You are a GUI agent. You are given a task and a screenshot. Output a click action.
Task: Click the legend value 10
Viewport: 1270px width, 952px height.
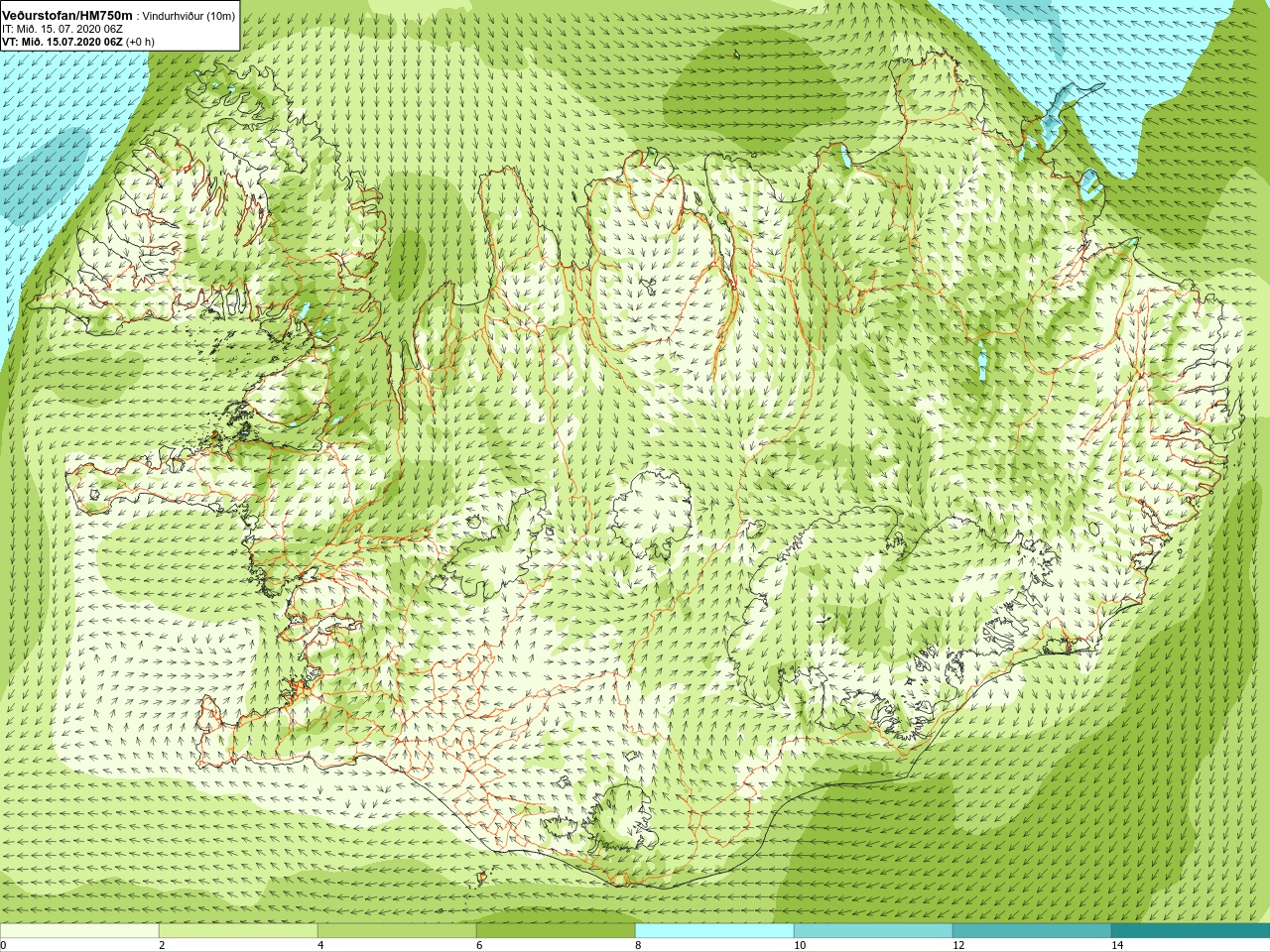pyautogui.click(x=800, y=945)
